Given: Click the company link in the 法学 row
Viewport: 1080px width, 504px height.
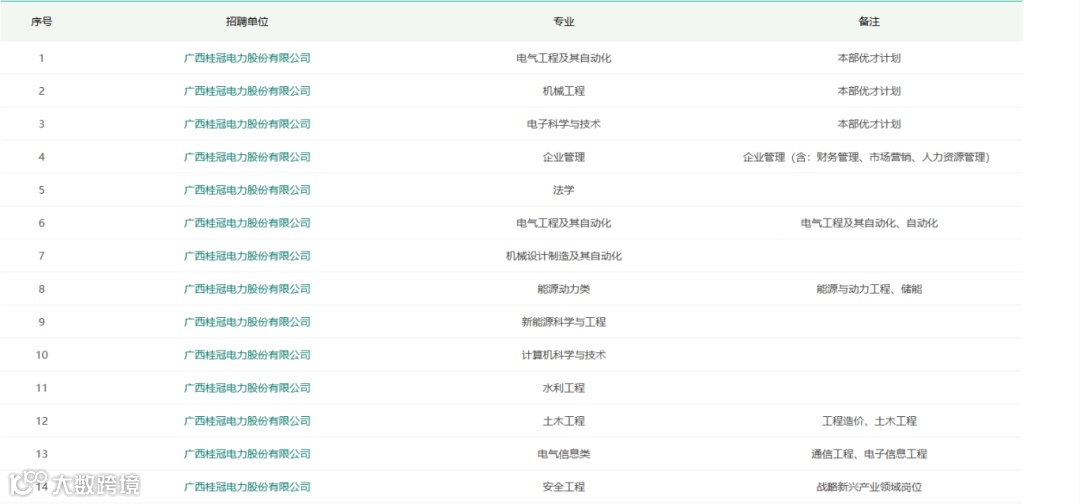Looking at the screenshot, I should [x=247, y=190].
